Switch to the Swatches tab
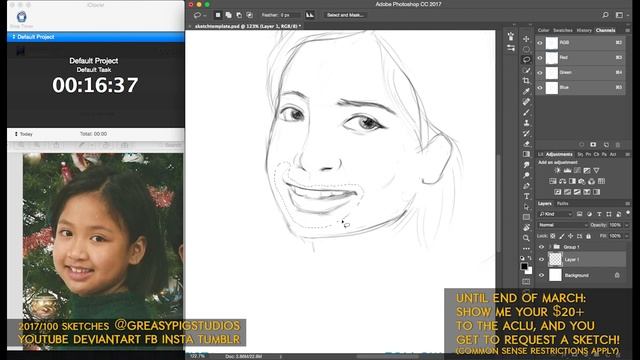Image resolution: width=640 pixels, height=360 pixels. [x=562, y=30]
